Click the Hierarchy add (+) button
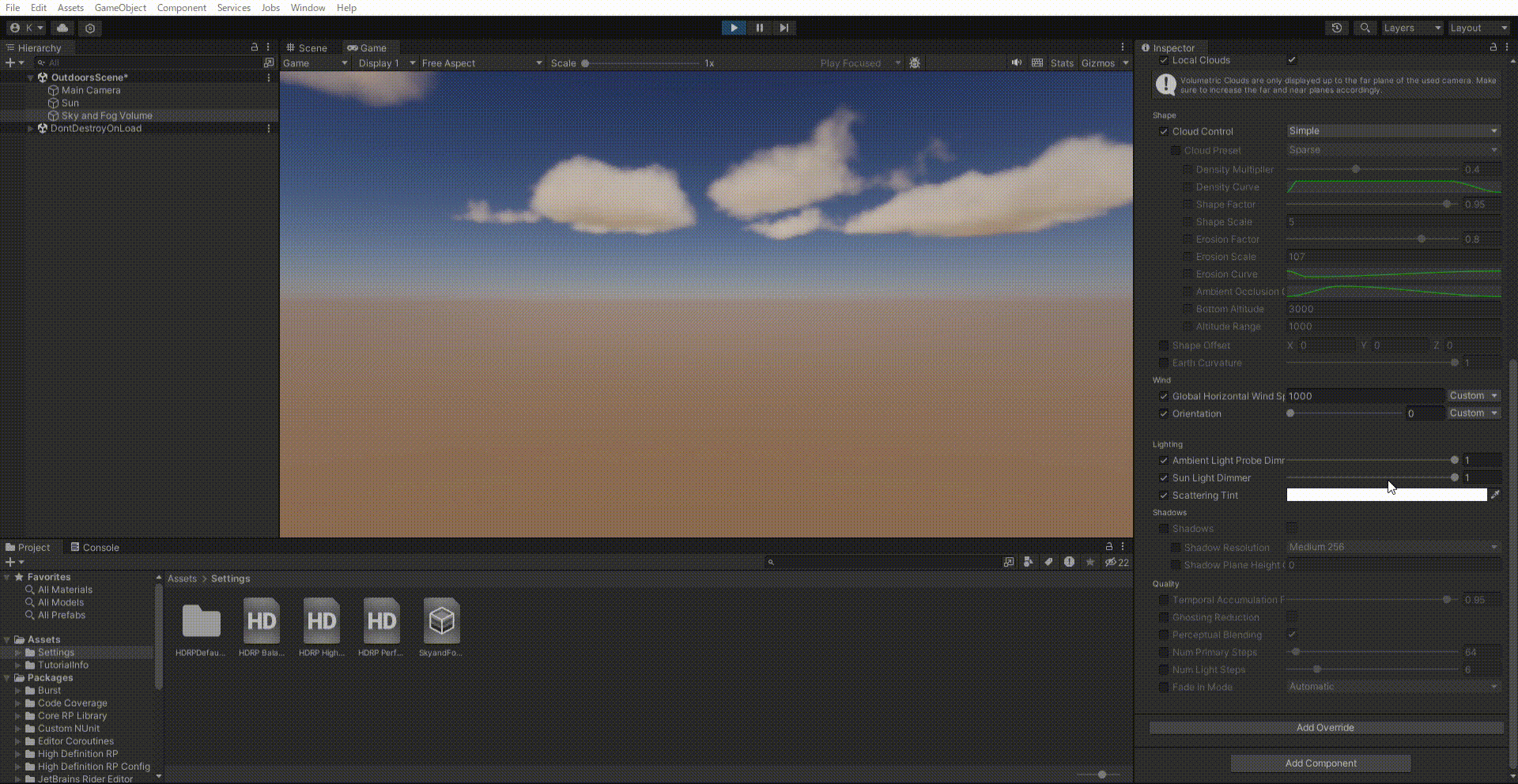This screenshot has width=1518, height=784. [x=10, y=62]
